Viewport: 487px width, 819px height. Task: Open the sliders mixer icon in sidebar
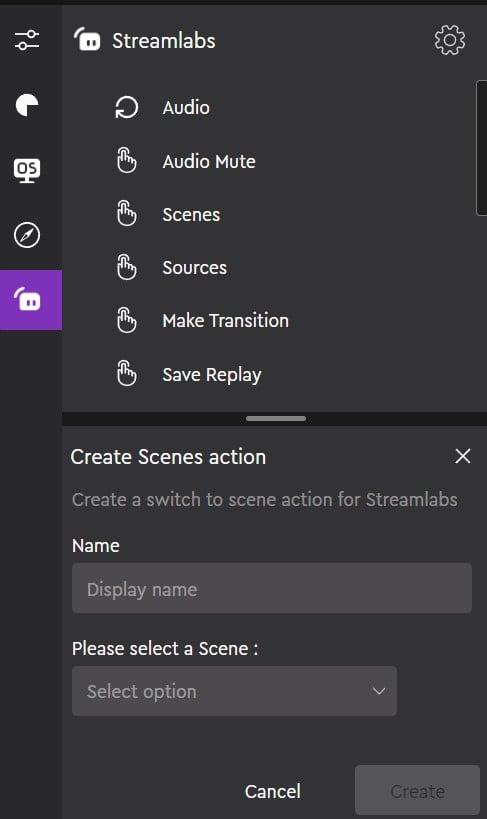tap(27, 40)
